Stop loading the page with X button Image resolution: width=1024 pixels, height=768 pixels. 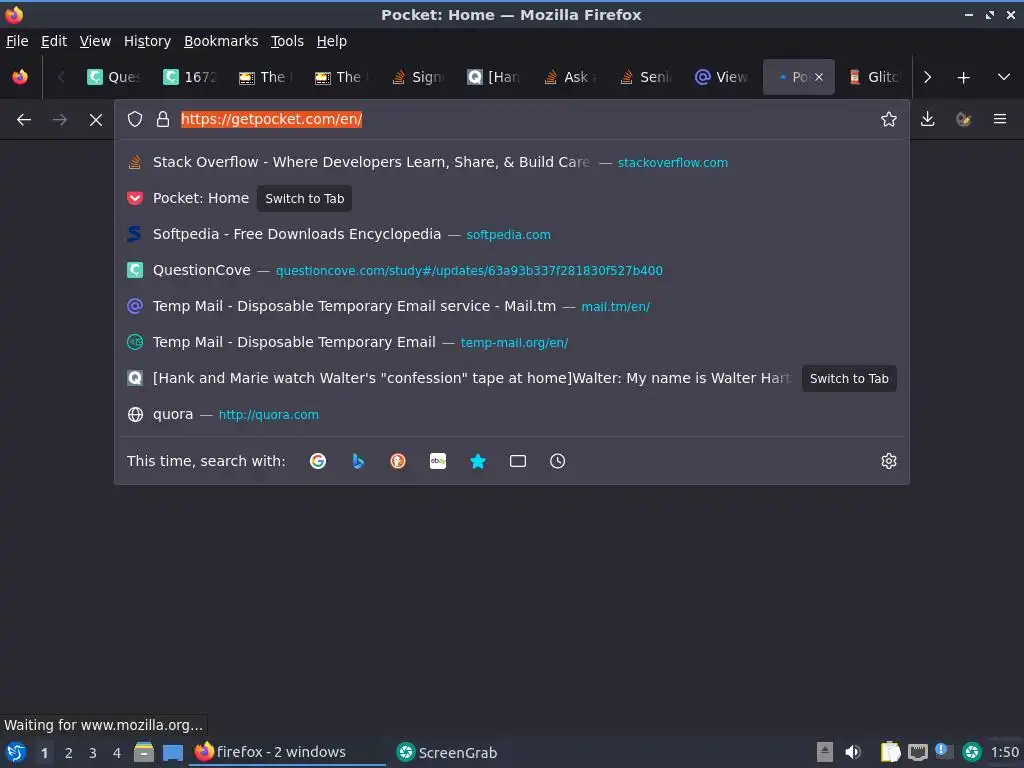[96, 120]
